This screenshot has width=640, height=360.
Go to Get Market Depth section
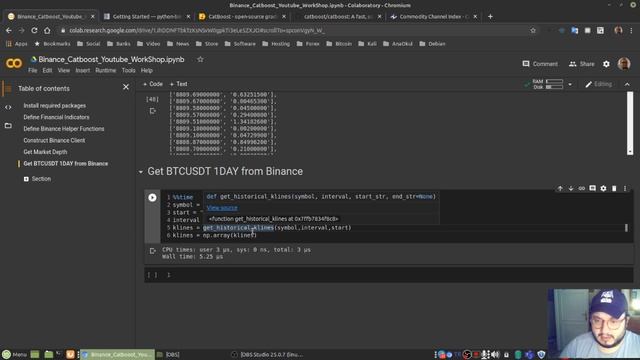45,152
